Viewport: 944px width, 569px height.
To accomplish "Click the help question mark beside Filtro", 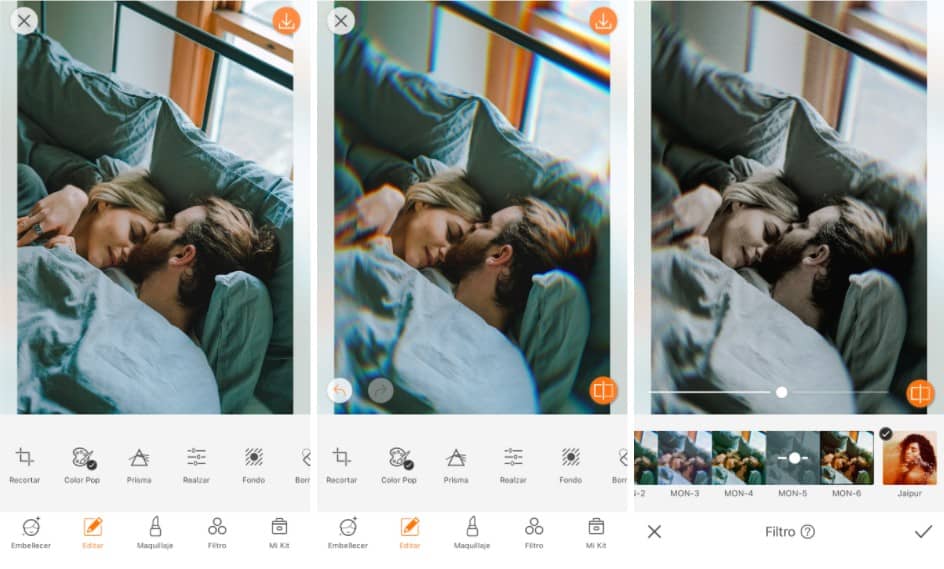I will pyautogui.click(x=807, y=532).
